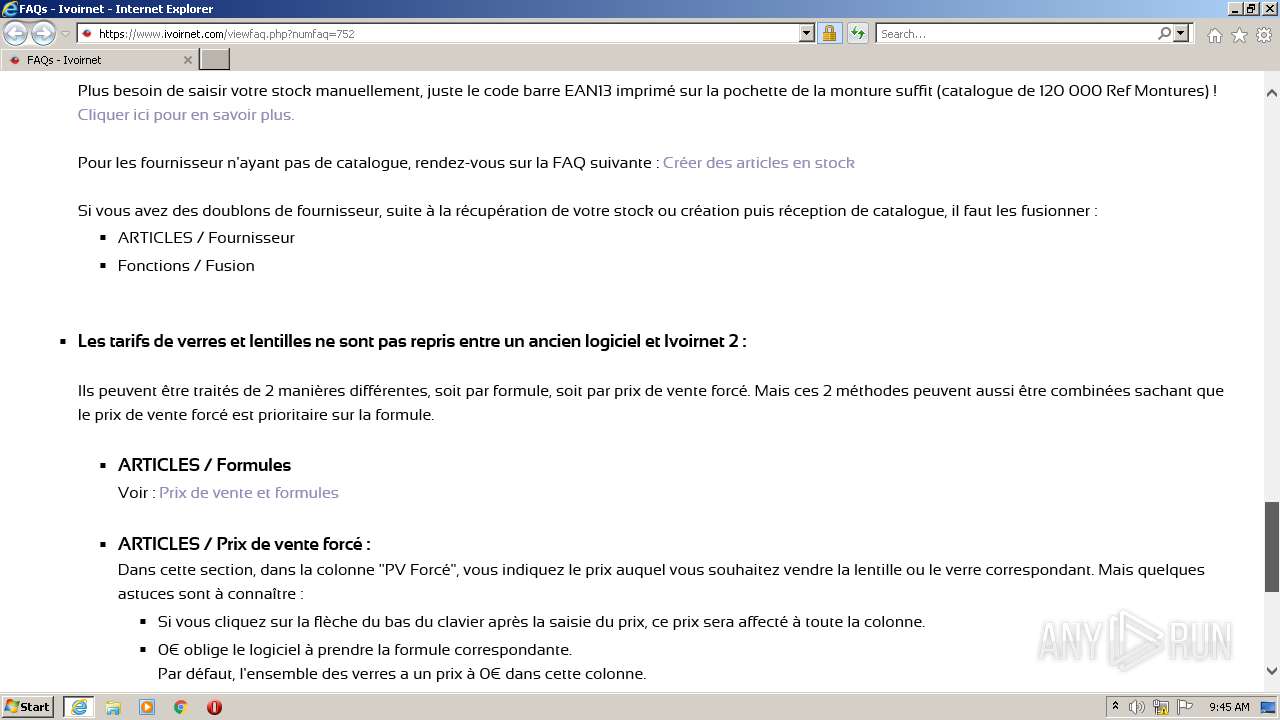
Task: Click the magnifier search icon
Action: (1164, 33)
